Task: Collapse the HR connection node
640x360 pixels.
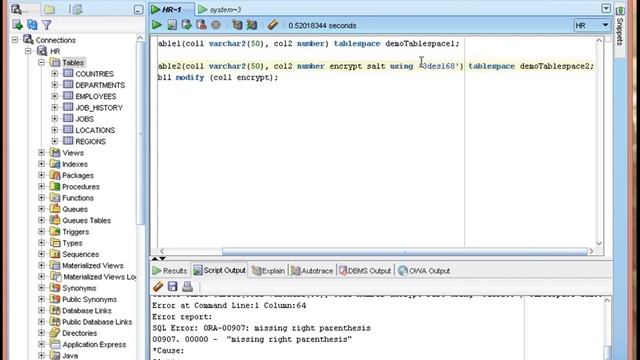Action: (28, 51)
